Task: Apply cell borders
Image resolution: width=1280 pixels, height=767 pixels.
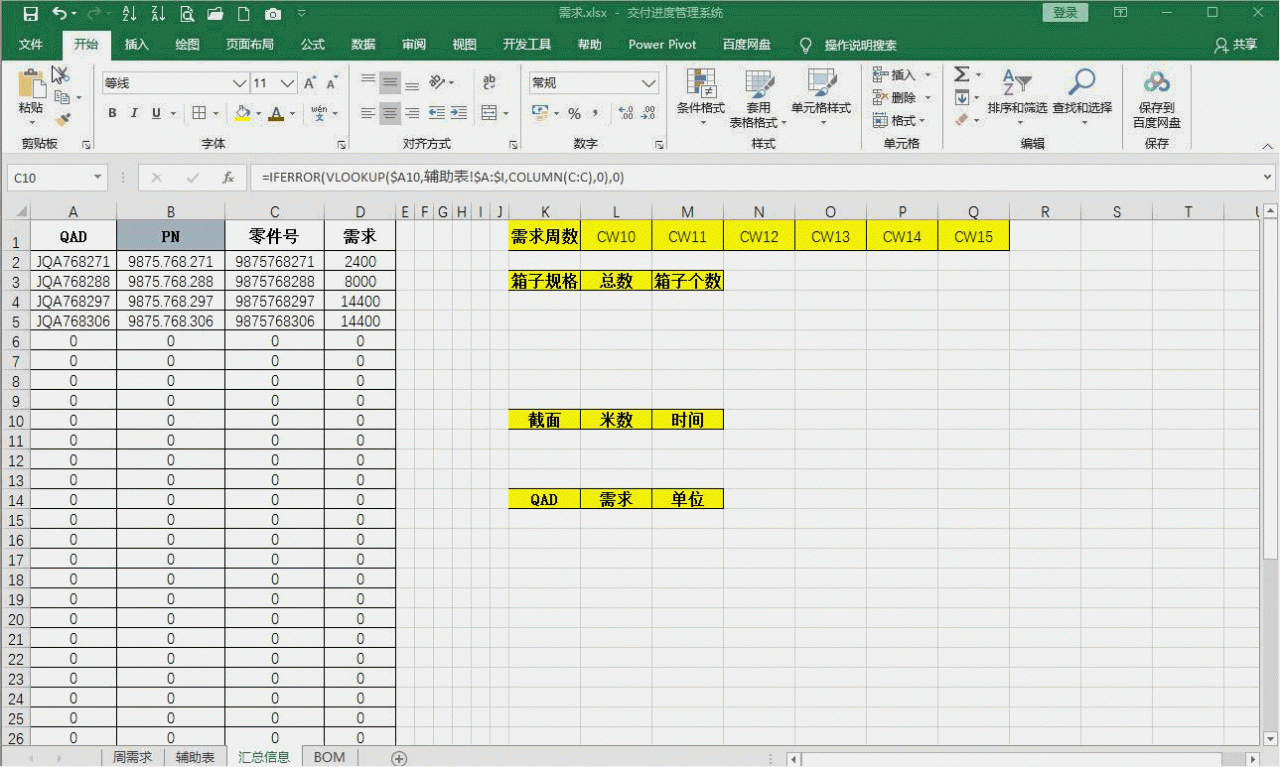Action: point(199,113)
